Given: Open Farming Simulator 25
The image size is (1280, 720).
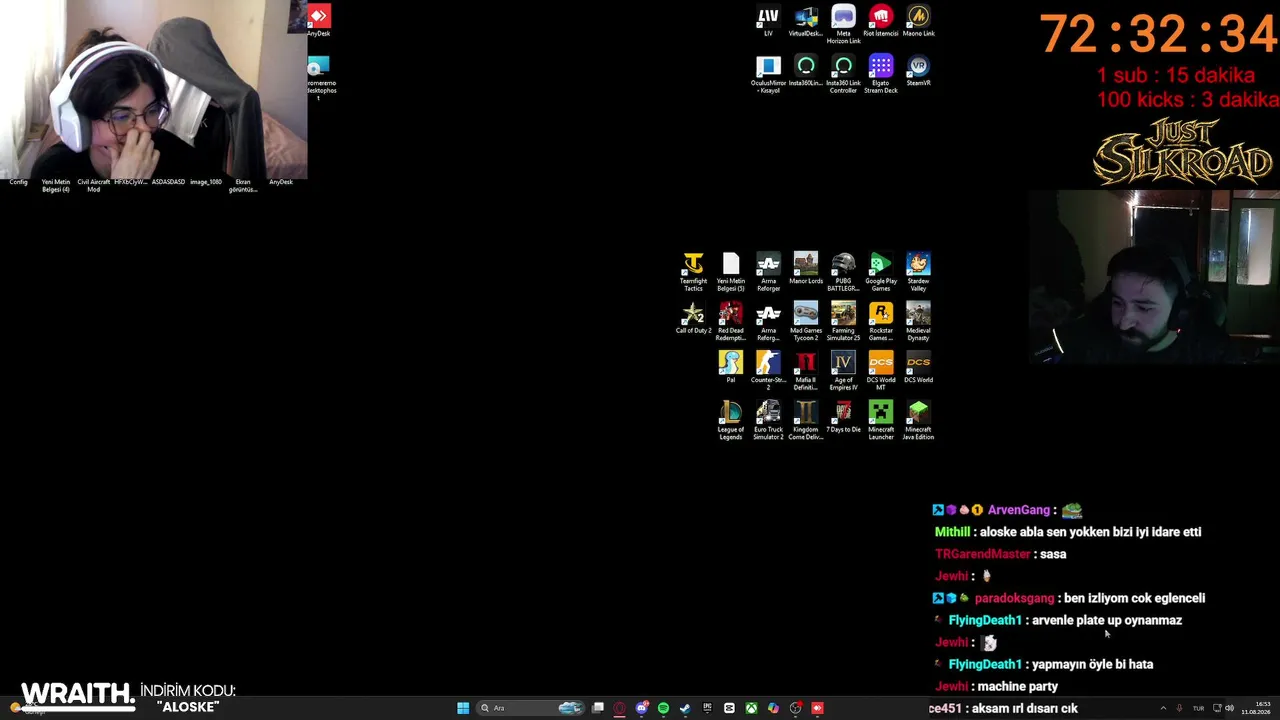Looking at the screenshot, I should 843,322.
